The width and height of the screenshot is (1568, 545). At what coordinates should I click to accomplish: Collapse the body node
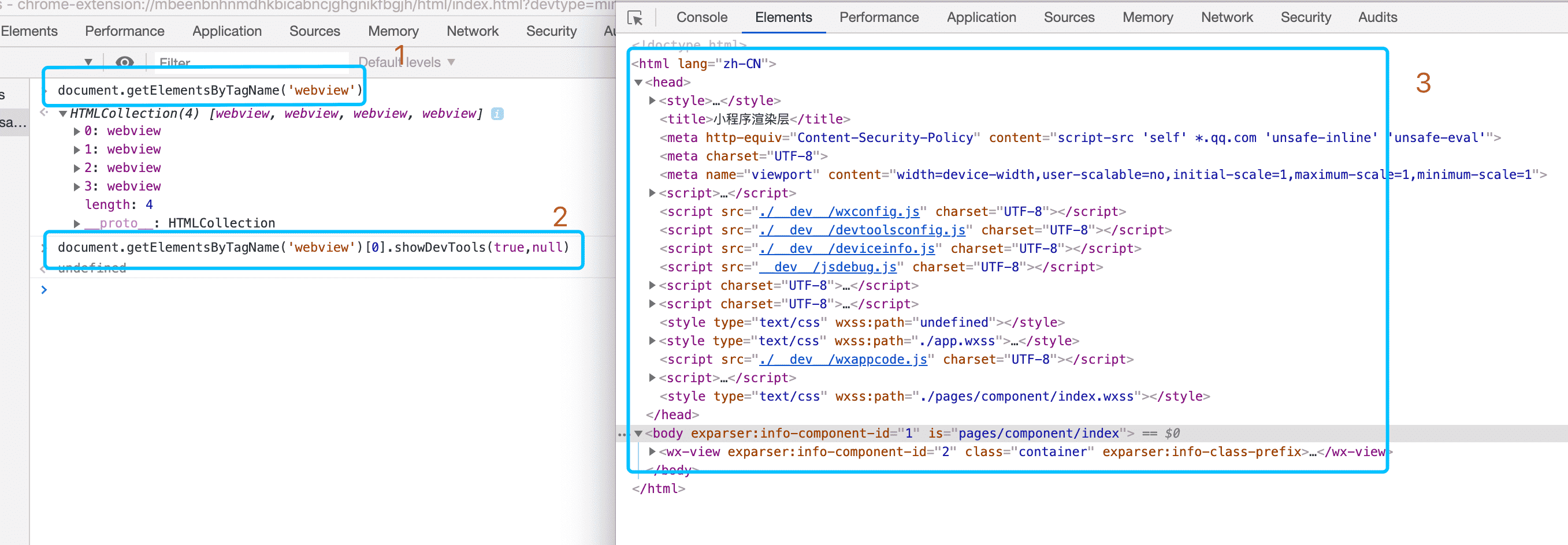pos(638,434)
